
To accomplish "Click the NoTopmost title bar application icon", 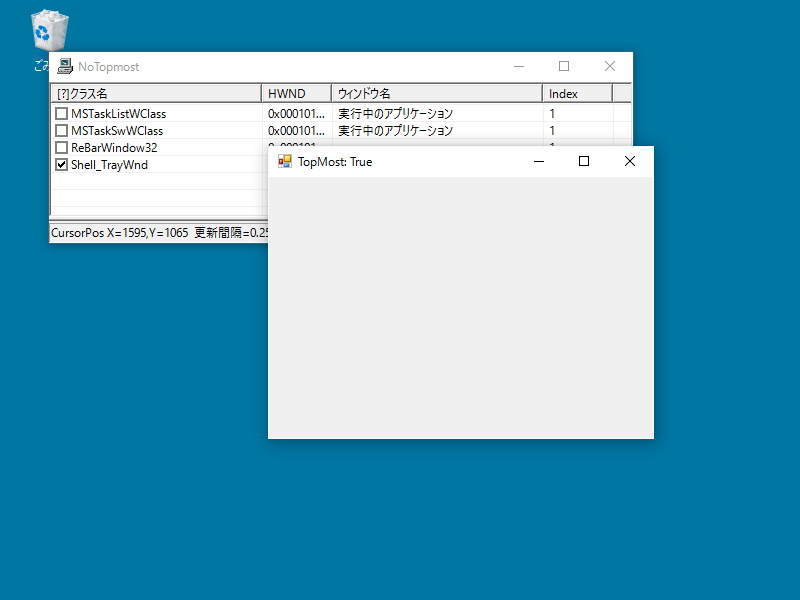I will pos(65,66).
